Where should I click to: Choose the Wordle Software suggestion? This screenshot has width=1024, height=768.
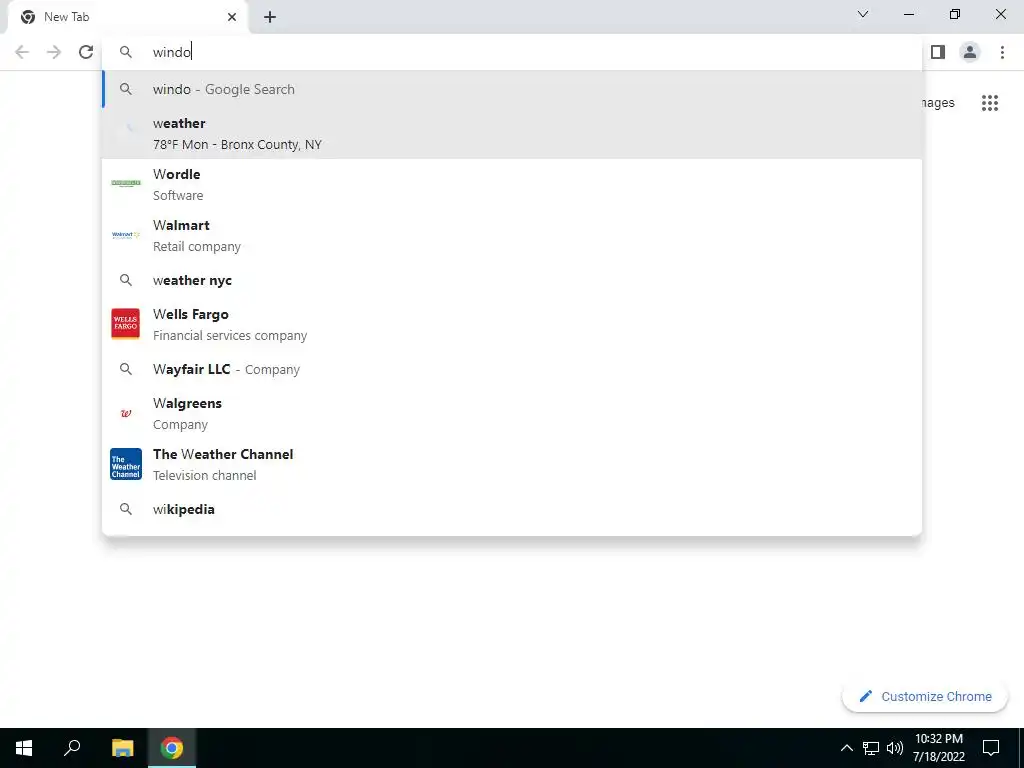[x=513, y=184]
